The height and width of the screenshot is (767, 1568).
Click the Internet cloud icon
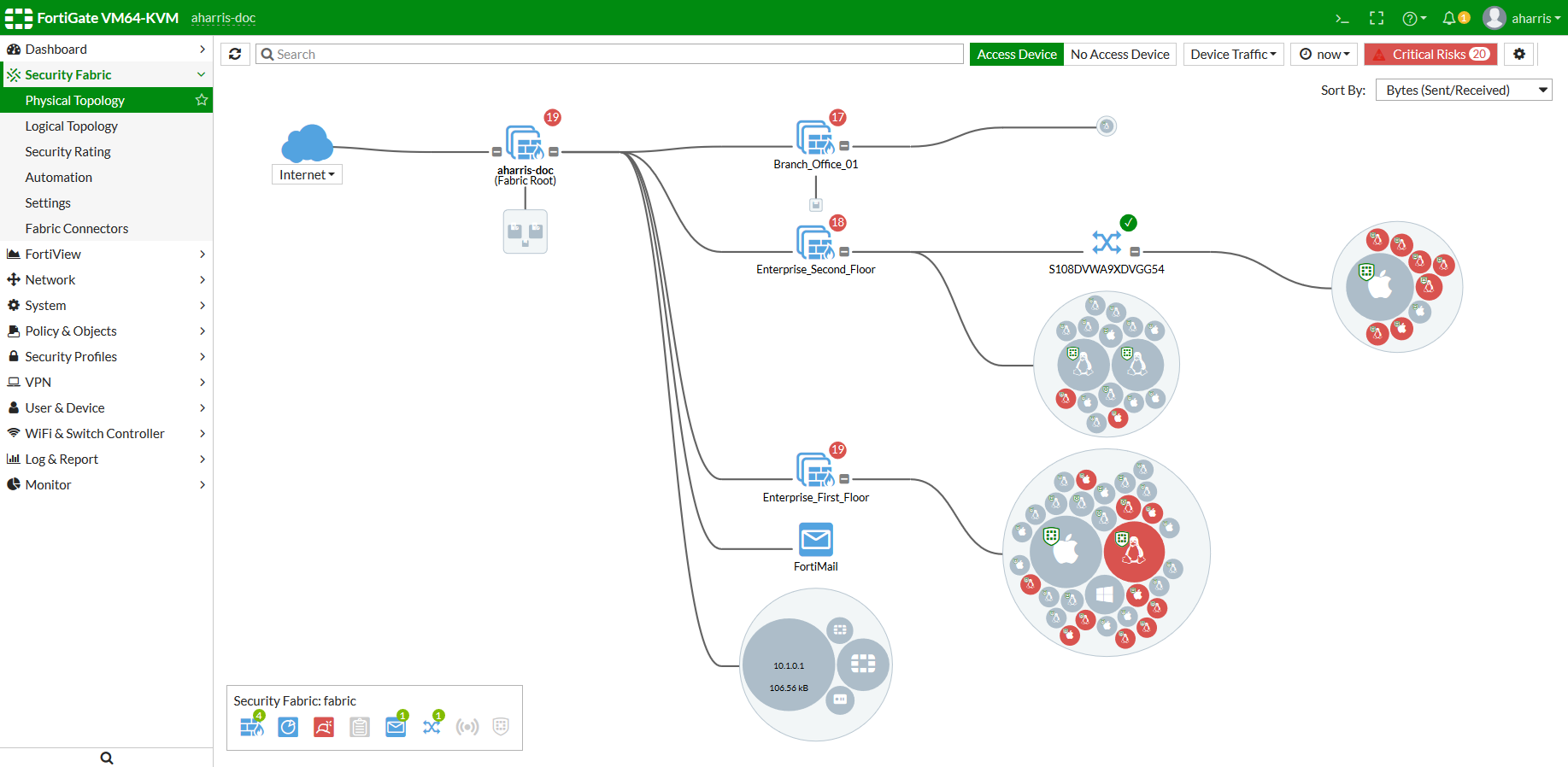tap(307, 143)
